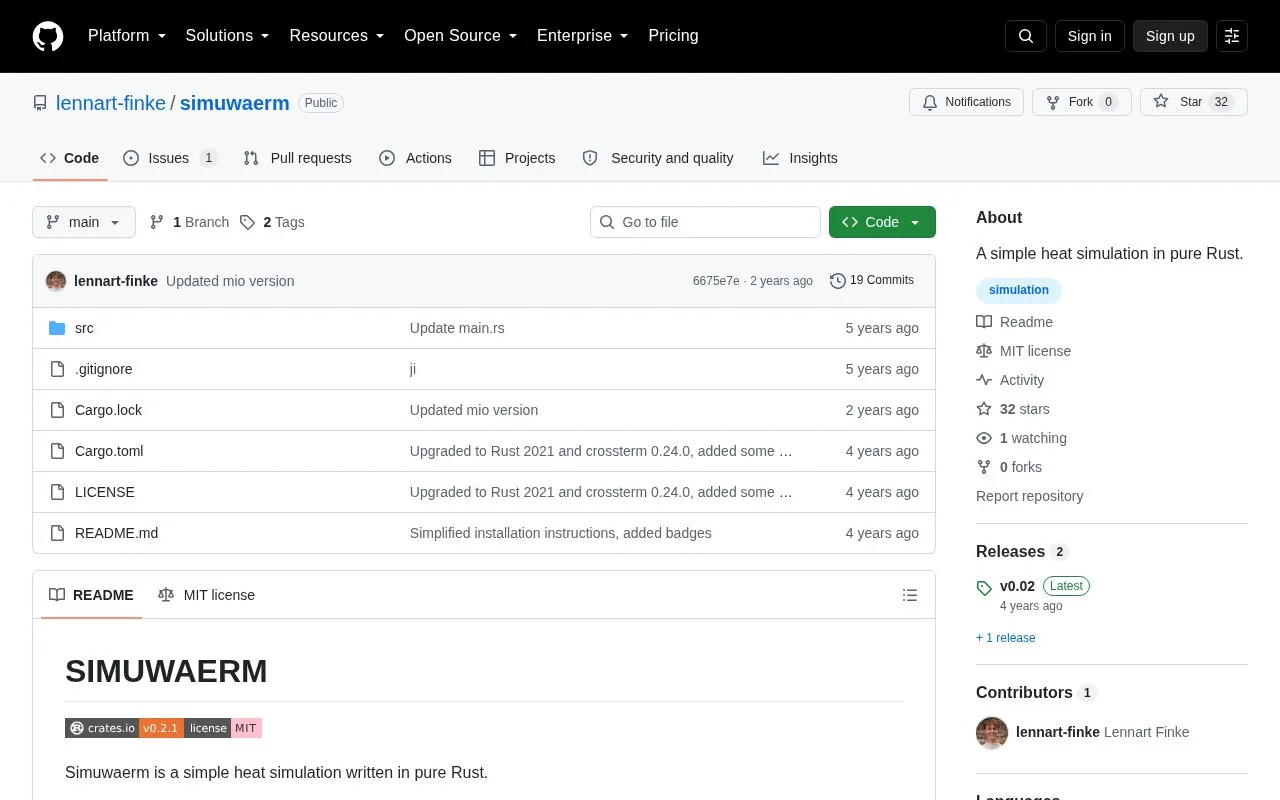Open the main branch dropdown

(x=84, y=222)
